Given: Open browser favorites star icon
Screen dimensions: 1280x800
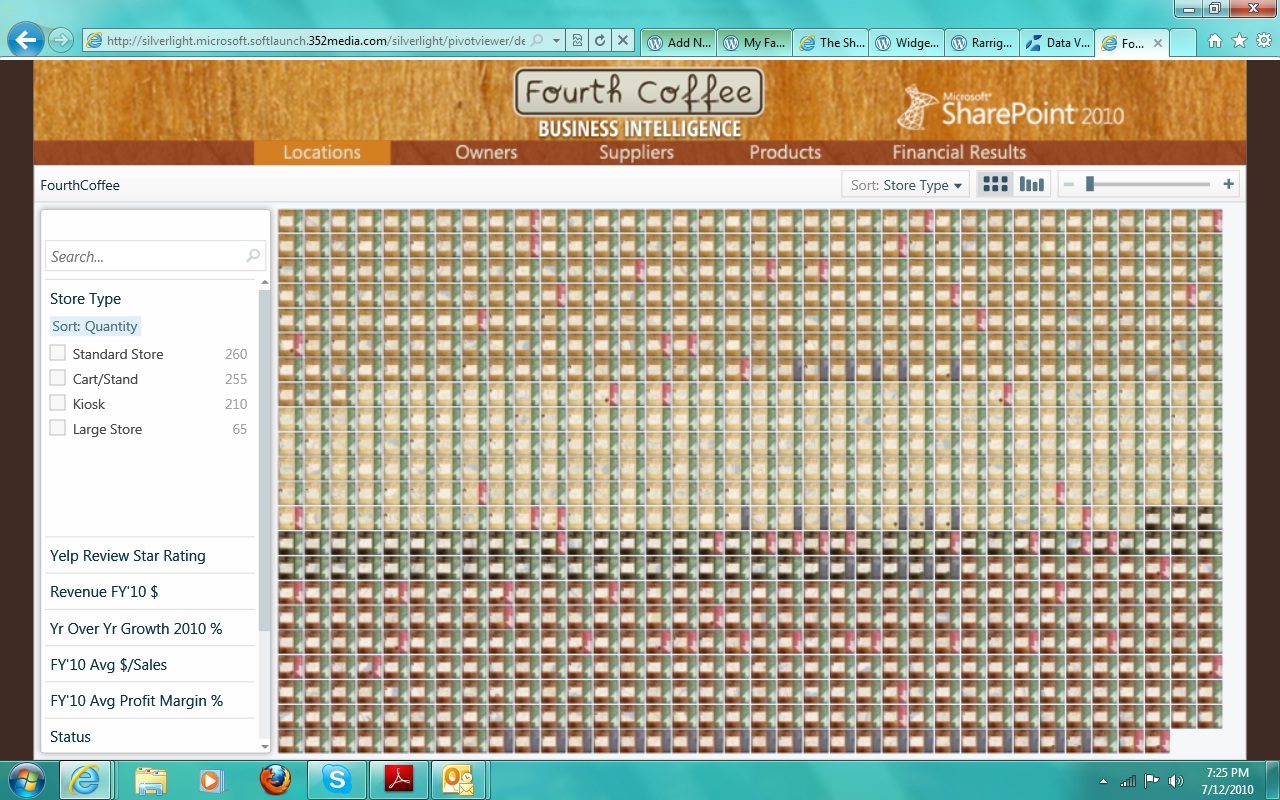Looking at the screenshot, I should pos(1239,41).
